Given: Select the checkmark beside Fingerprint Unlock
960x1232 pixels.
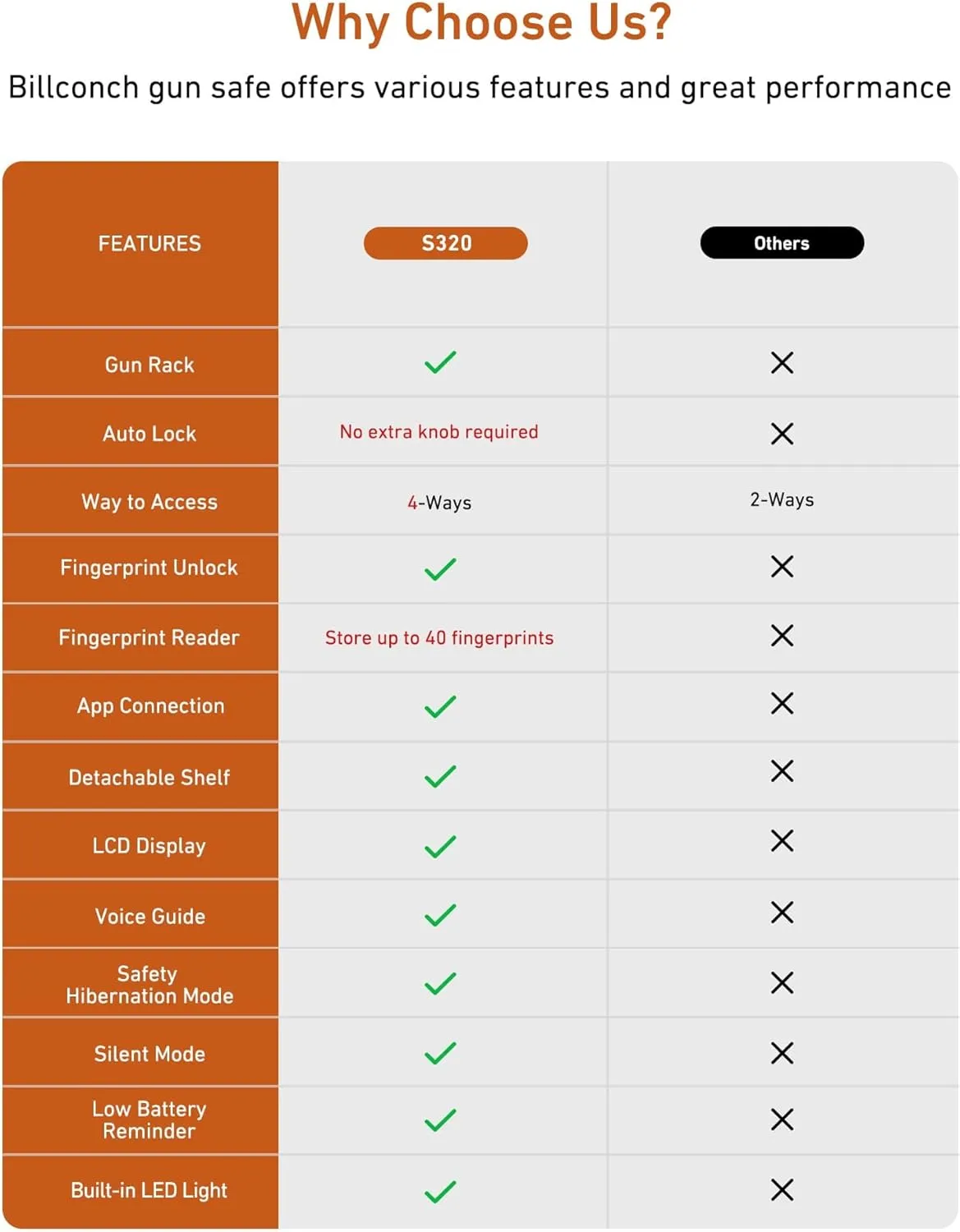Looking at the screenshot, I should (440, 569).
